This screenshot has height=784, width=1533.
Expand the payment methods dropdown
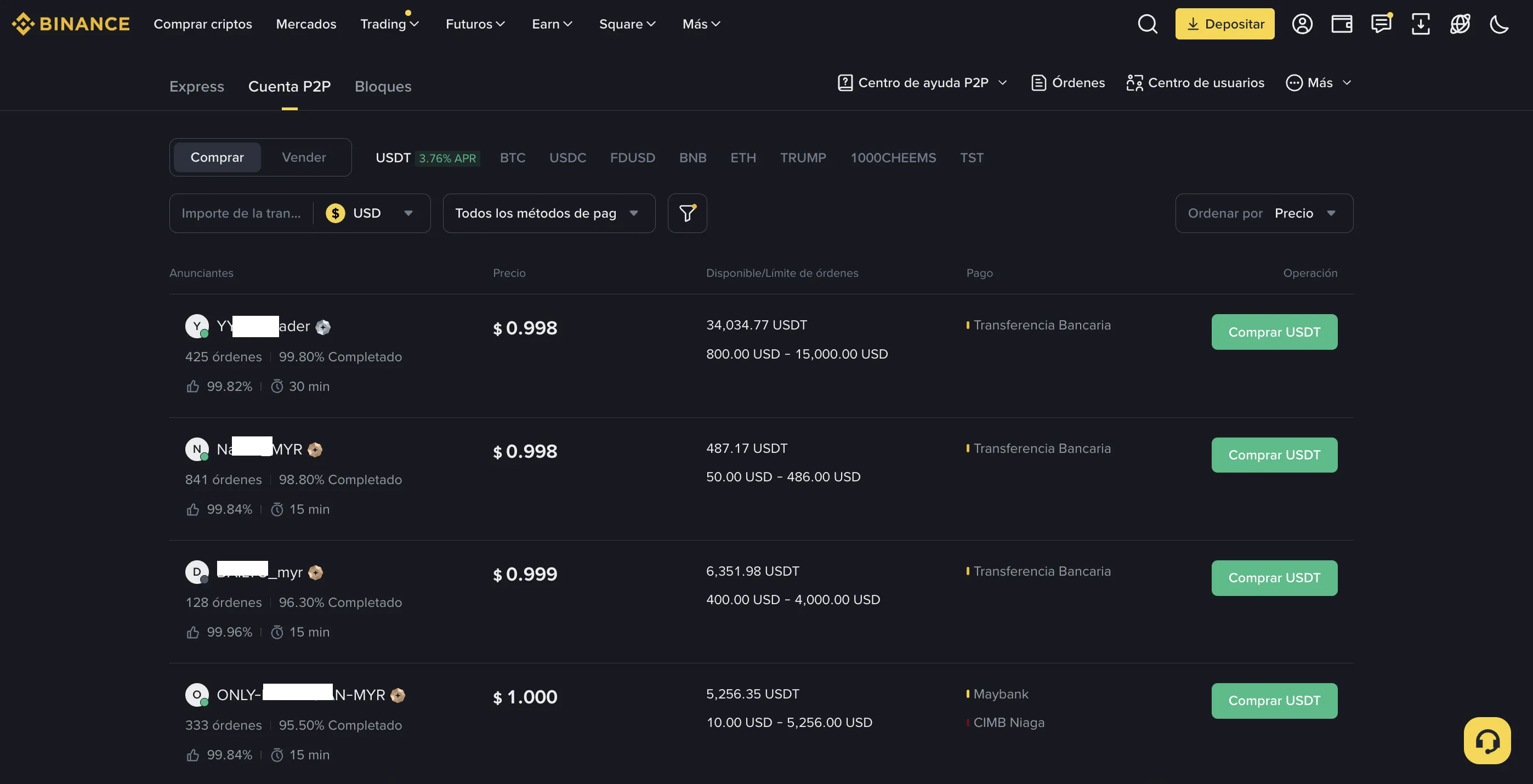548,213
